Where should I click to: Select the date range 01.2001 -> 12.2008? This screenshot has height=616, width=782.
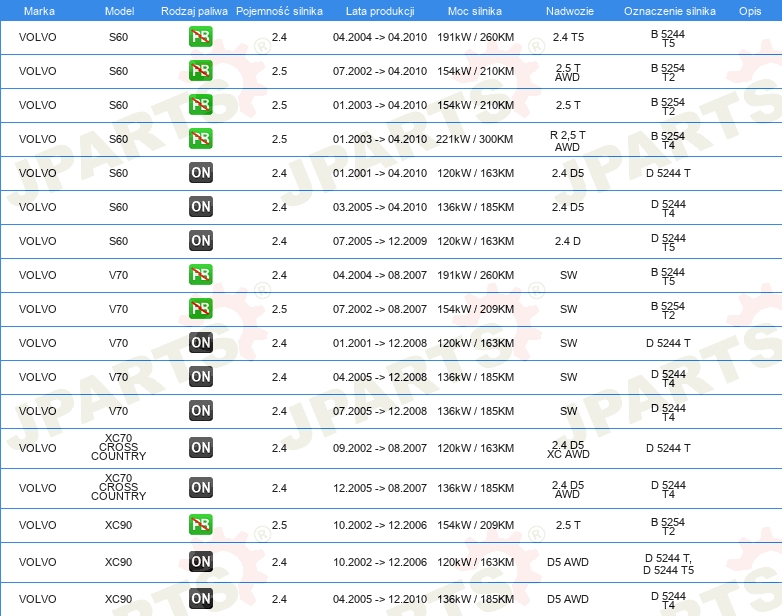pyautogui.click(x=380, y=343)
